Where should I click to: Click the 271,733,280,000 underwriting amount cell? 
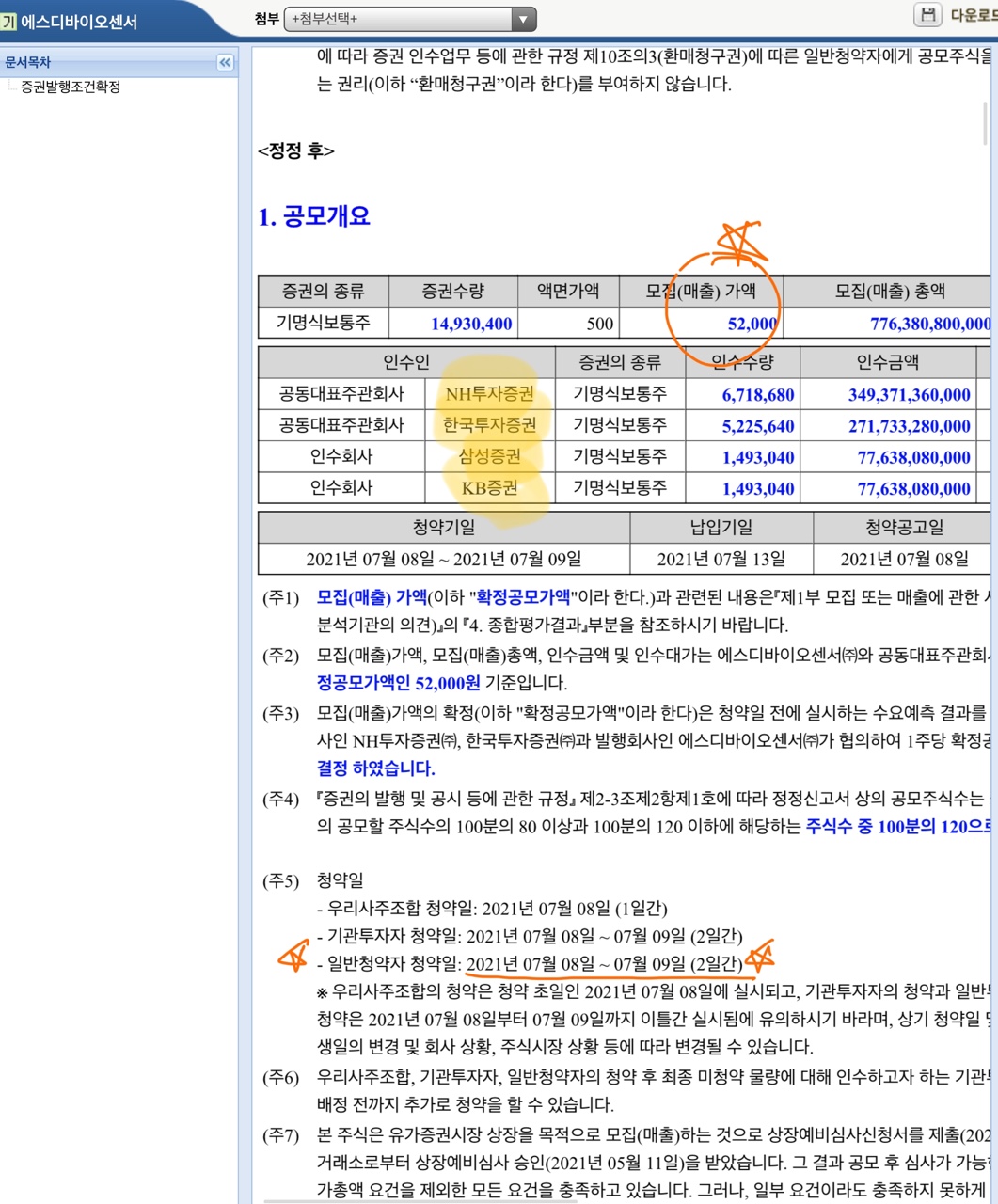pyautogui.click(x=888, y=426)
